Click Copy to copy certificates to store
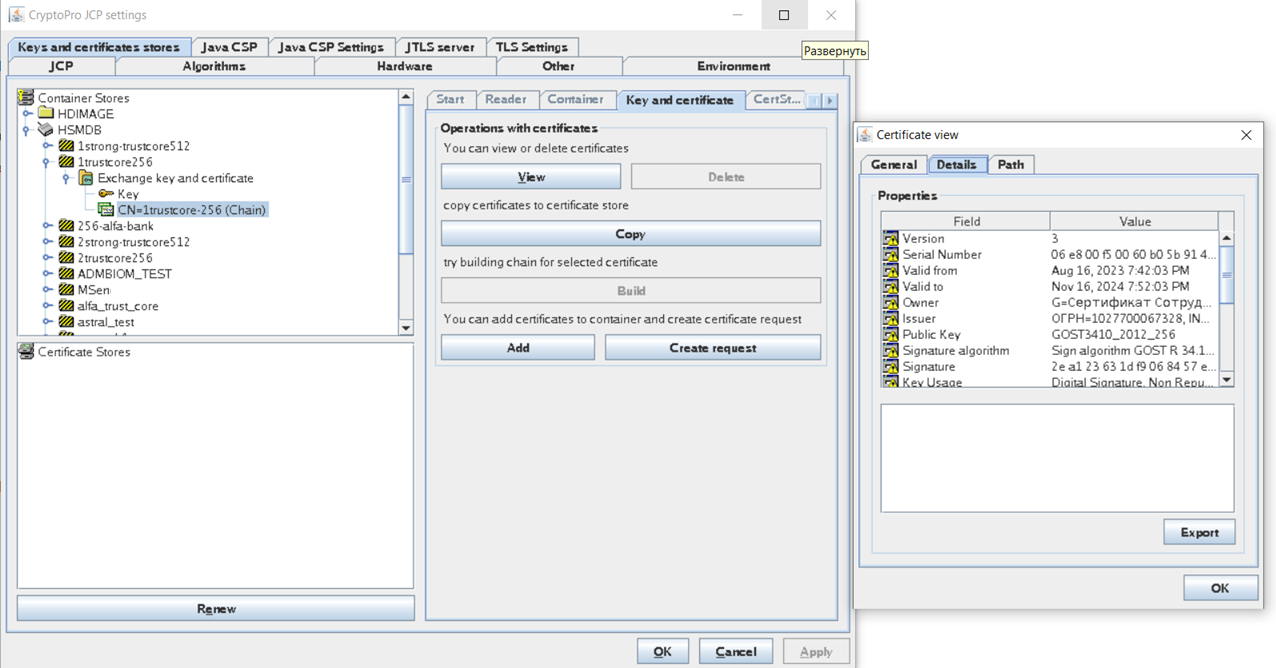The width and height of the screenshot is (1276, 668). point(629,234)
